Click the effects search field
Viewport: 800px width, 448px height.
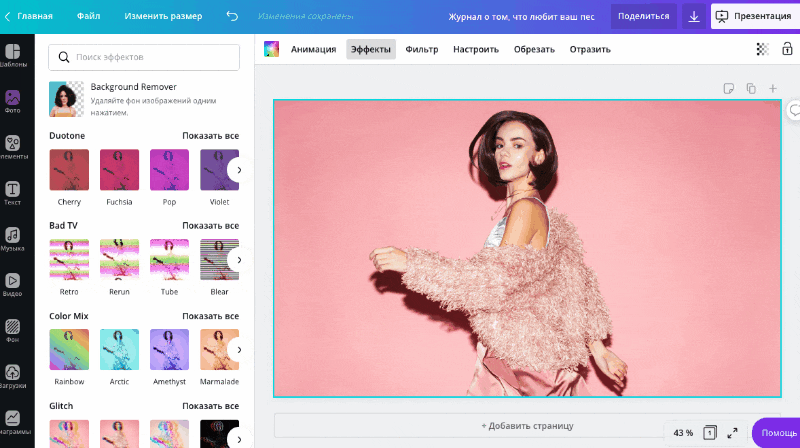[144, 57]
